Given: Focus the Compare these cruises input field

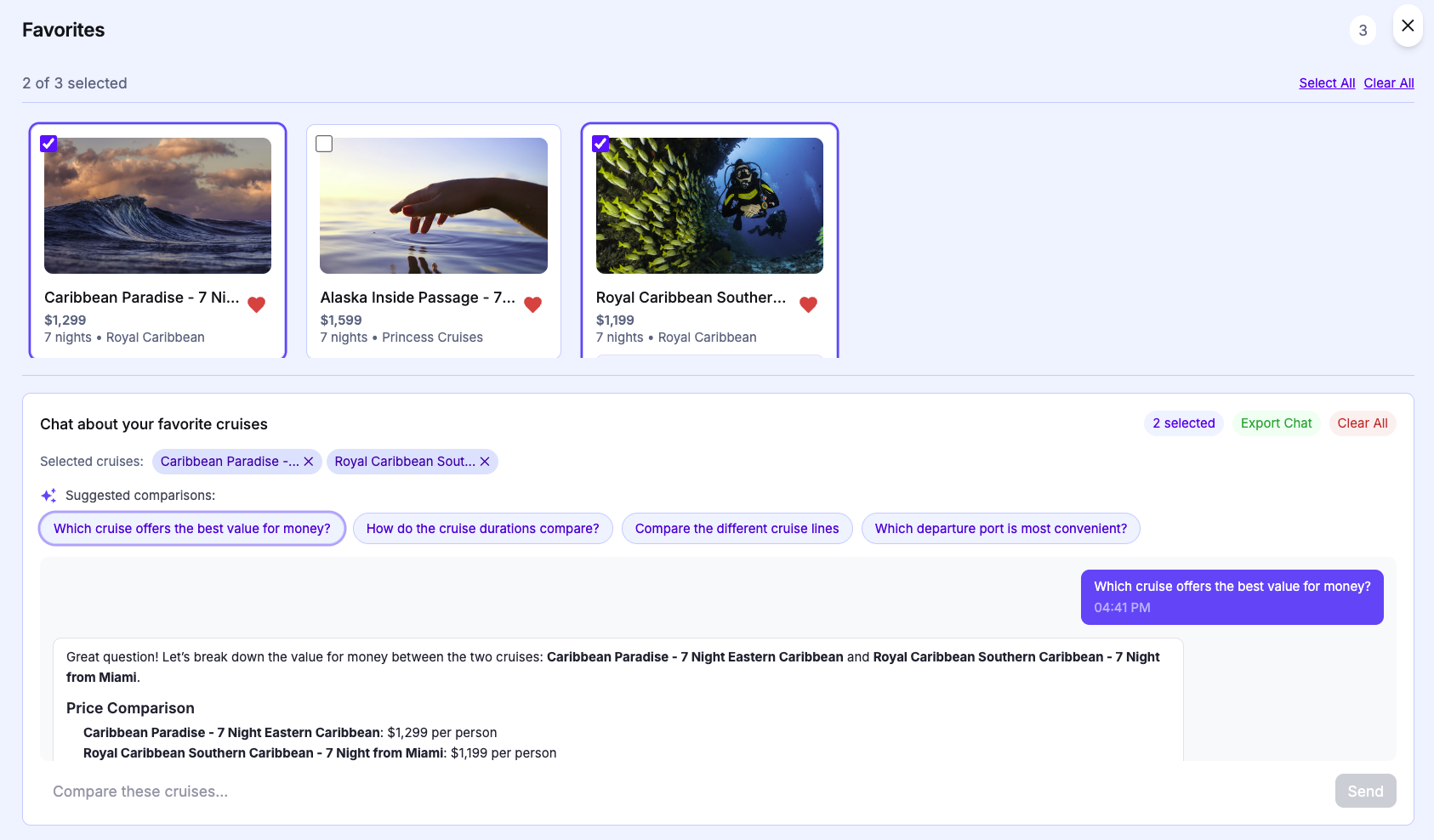Looking at the screenshot, I should 680,792.
